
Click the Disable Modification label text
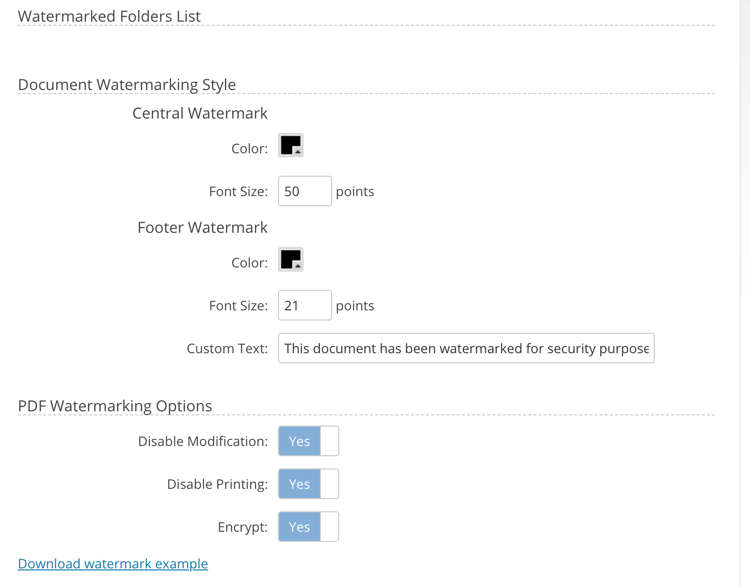click(202, 441)
